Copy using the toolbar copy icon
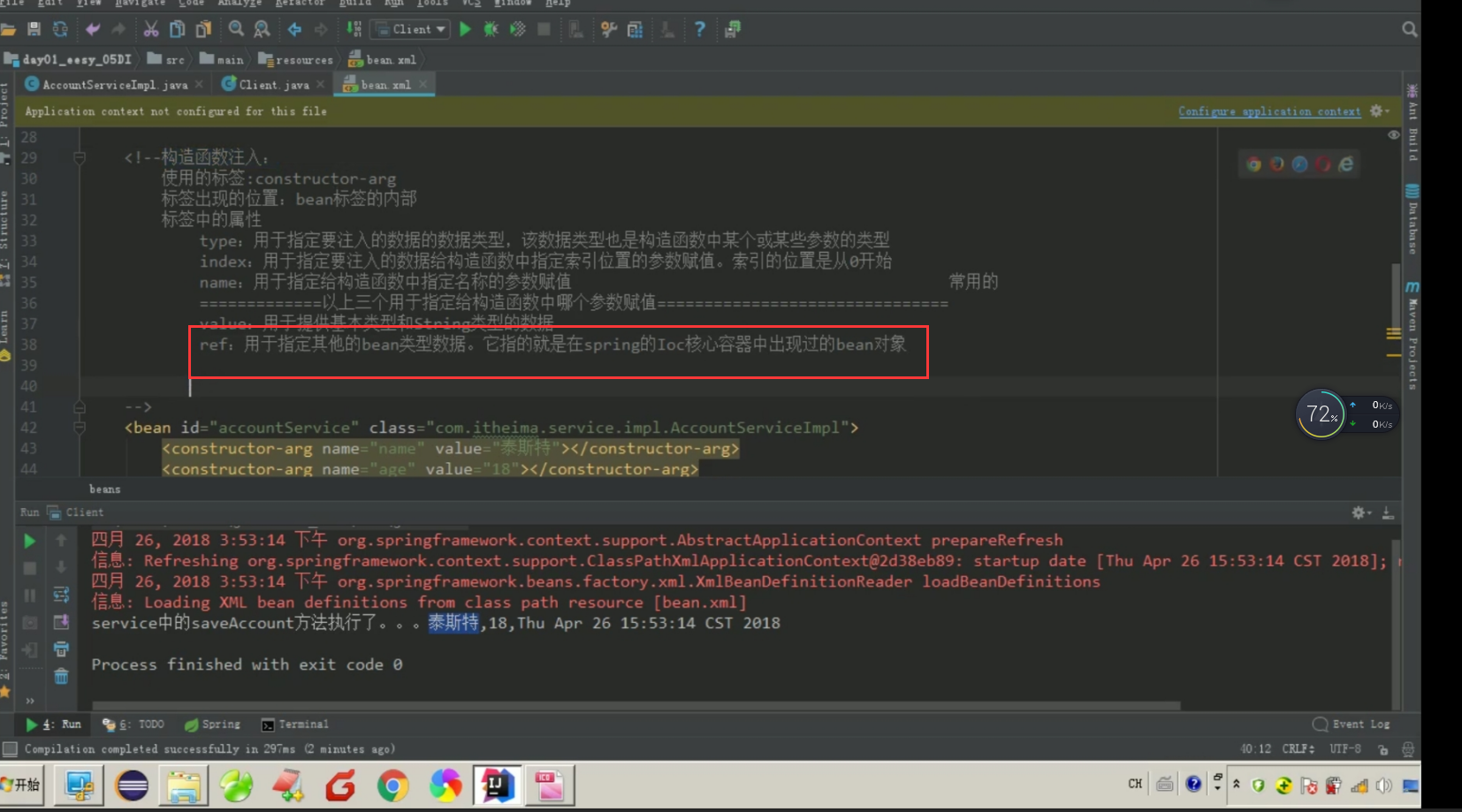 point(178,29)
